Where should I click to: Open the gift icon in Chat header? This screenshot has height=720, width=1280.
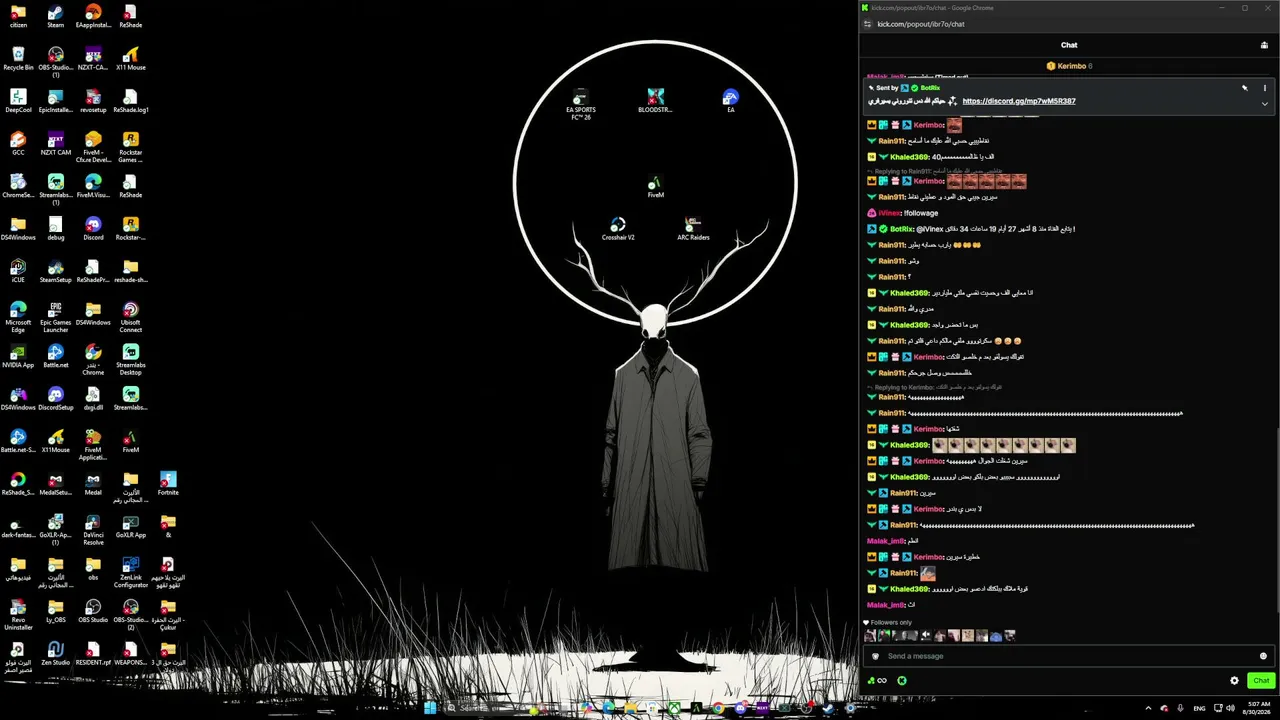click(x=1264, y=45)
